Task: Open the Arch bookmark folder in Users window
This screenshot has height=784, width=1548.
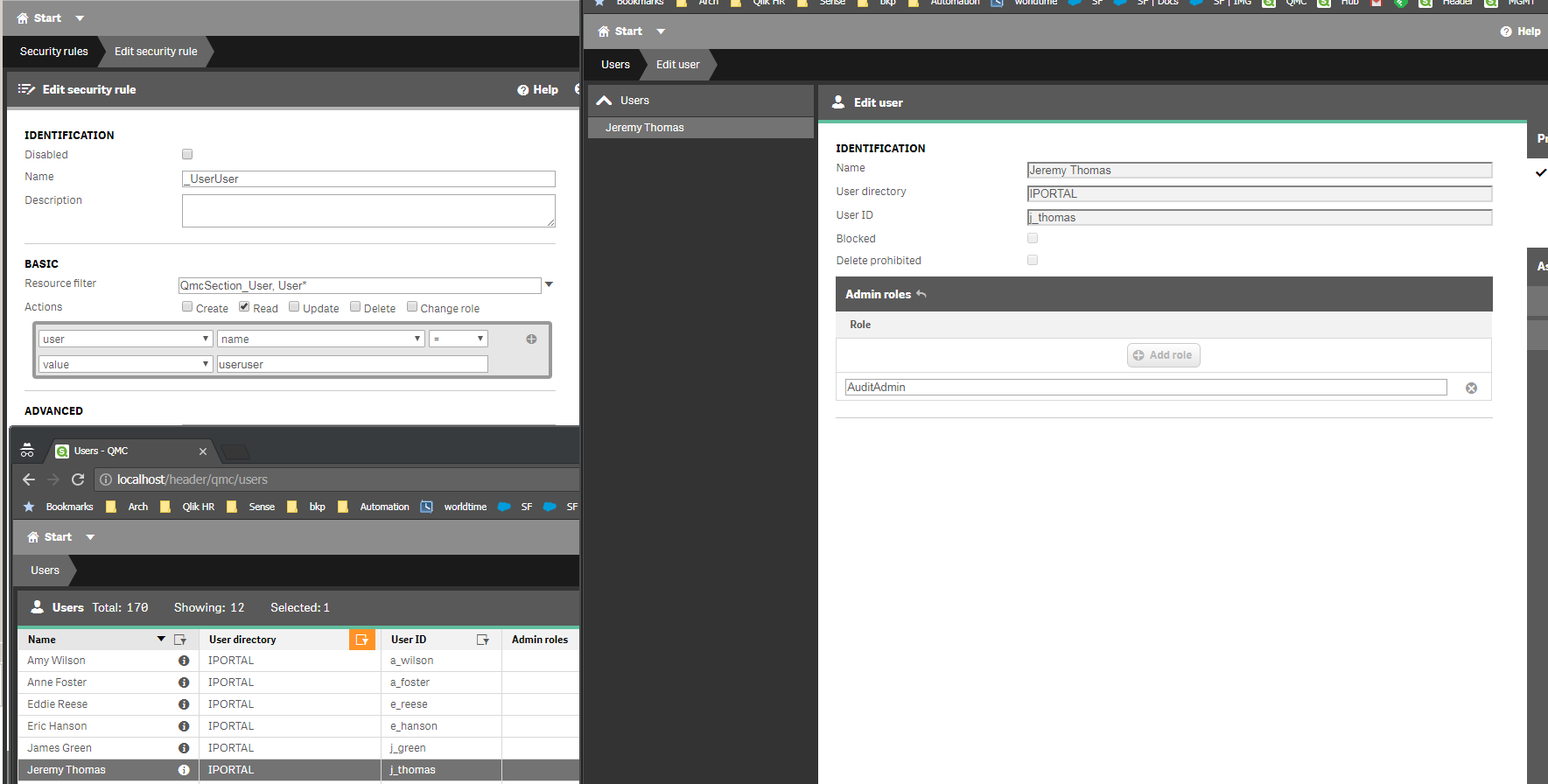Action: click(127, 507)
